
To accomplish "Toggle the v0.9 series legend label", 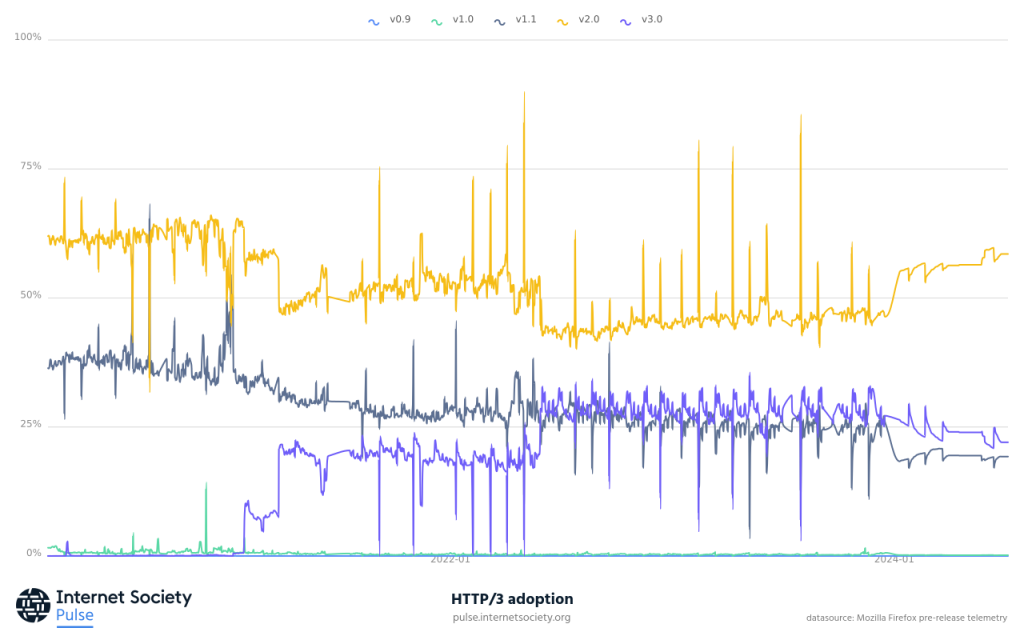I will tap(399, 19).
